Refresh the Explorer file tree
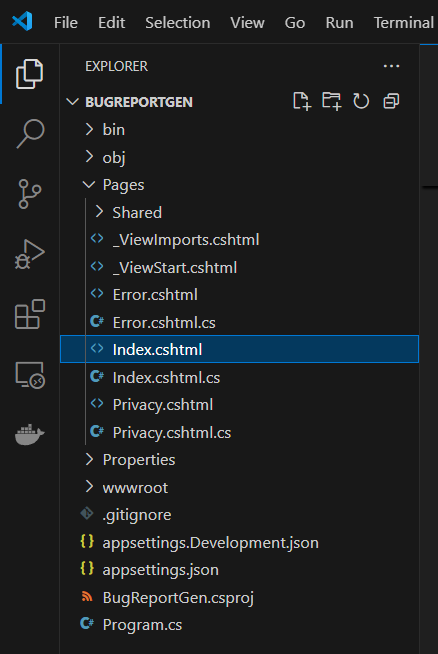The image size is (438, 654). [x=361, y=101]
